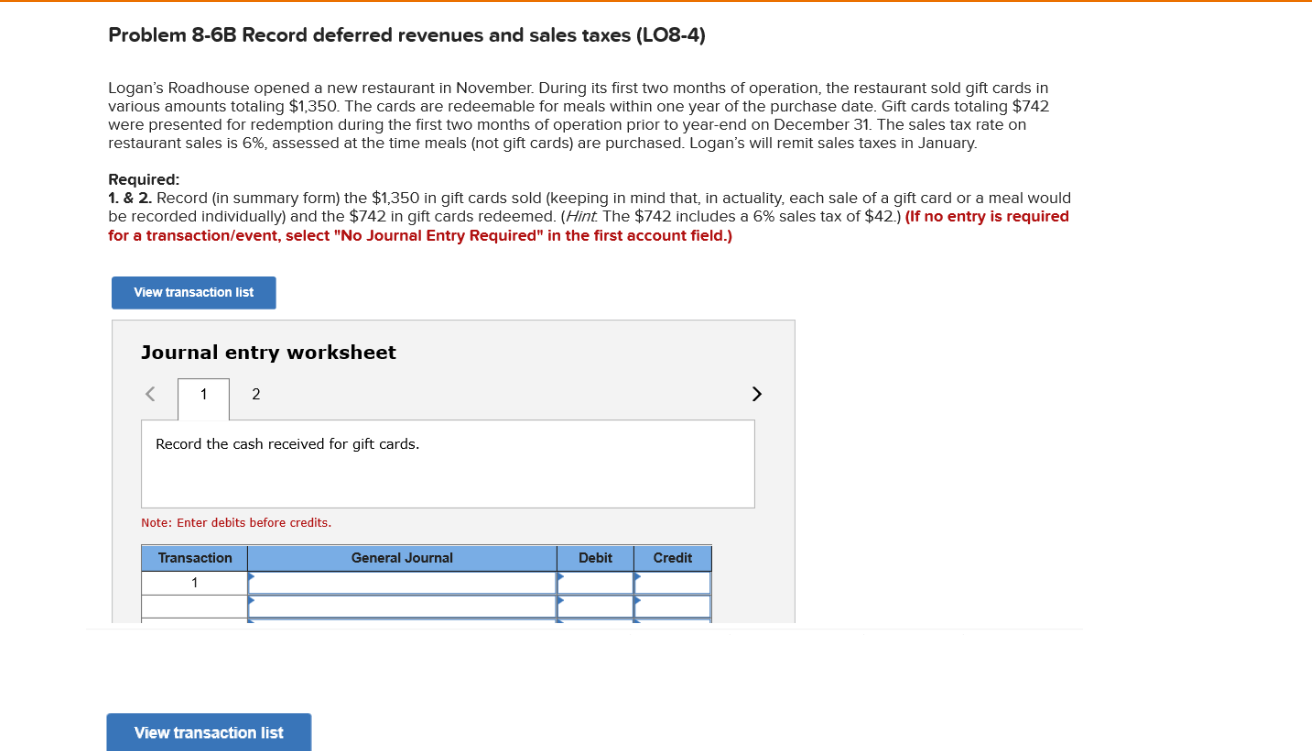Open account dropdown in second journal row
Image resolution: width=1312 pixels, height=751 pixels.
[x=402, y=604]
